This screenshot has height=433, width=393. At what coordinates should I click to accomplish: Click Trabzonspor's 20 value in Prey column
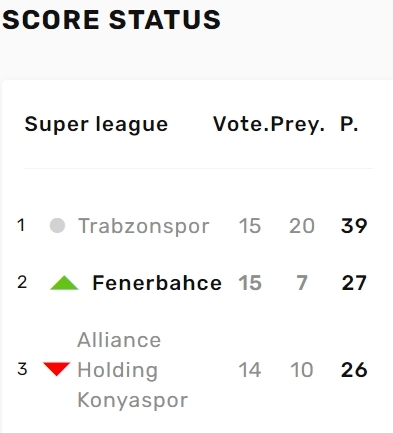coord(302,226)
